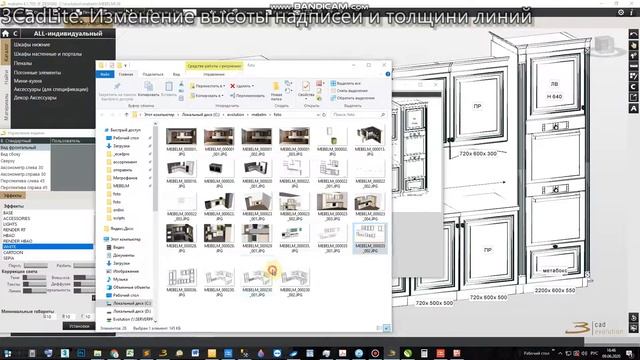
Task: Select the MEBELM folder in navigation pane
Action: (x=121, y=186)
